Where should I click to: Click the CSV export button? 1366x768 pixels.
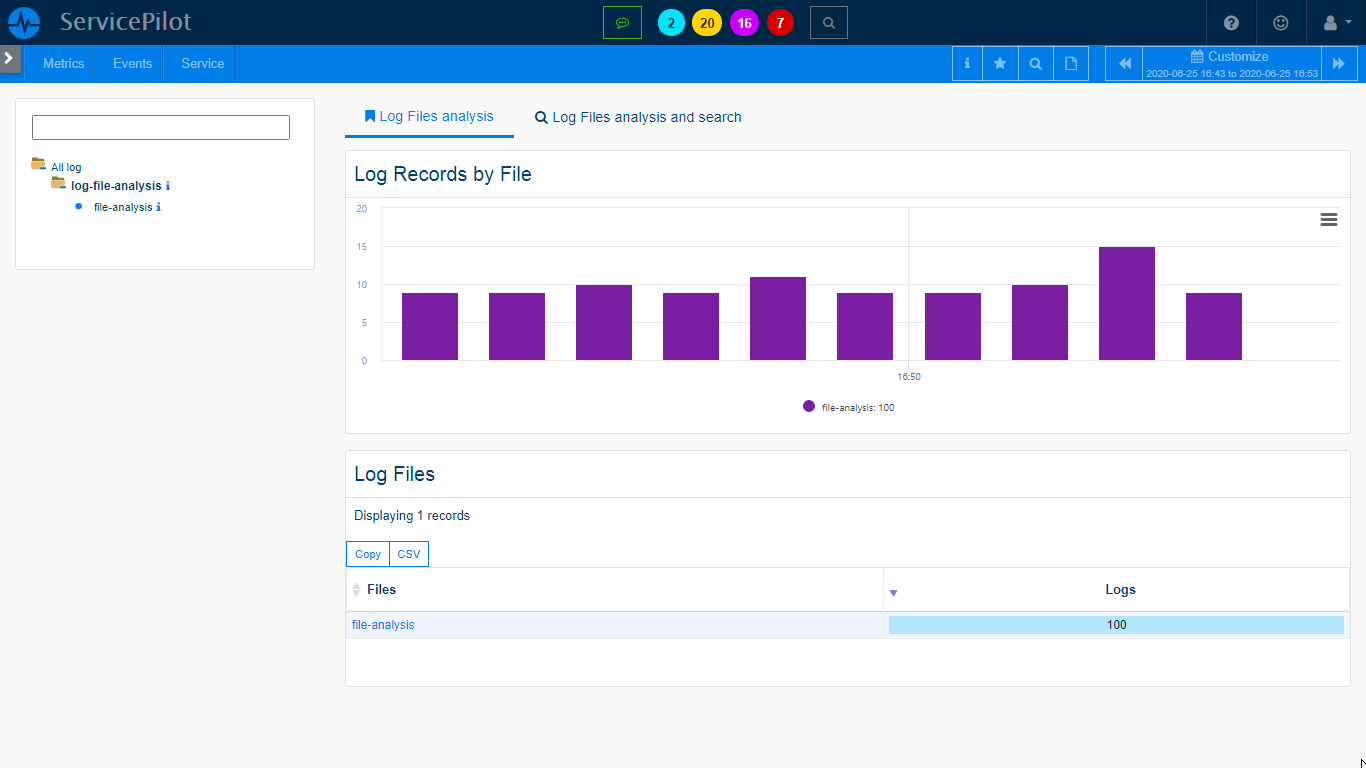408,554
